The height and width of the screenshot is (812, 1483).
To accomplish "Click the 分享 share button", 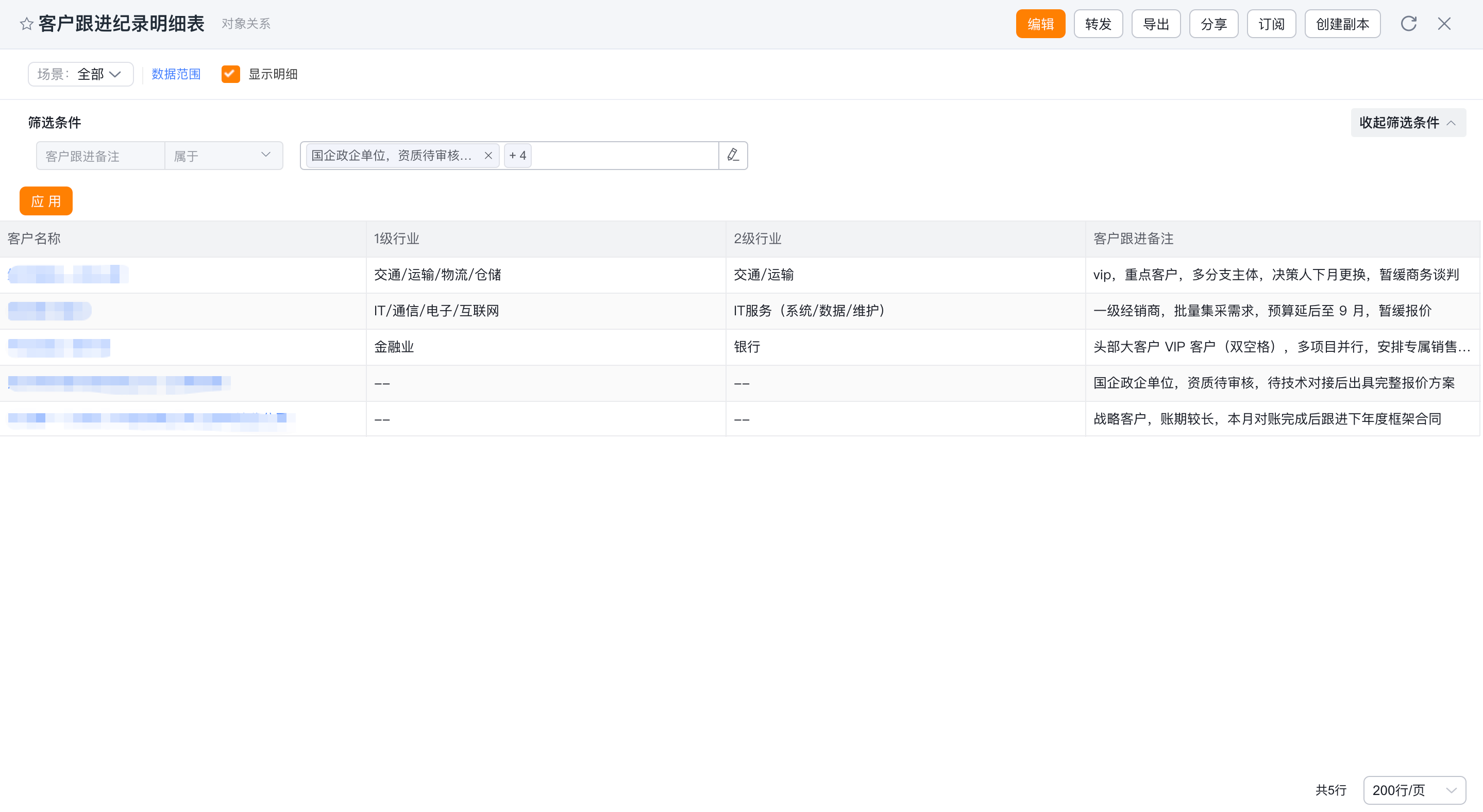I will pyautogui.click(x=1214, y=24).
